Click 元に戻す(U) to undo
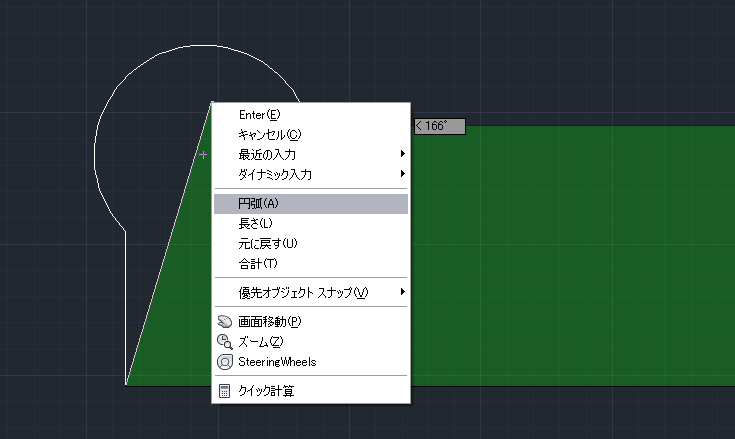 coord(311,244)
